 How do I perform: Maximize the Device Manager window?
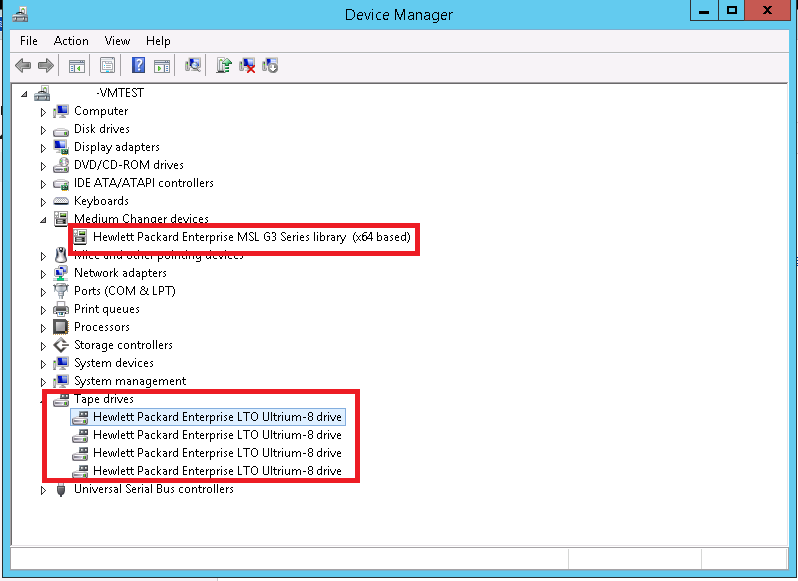click(x=732, y=10)
